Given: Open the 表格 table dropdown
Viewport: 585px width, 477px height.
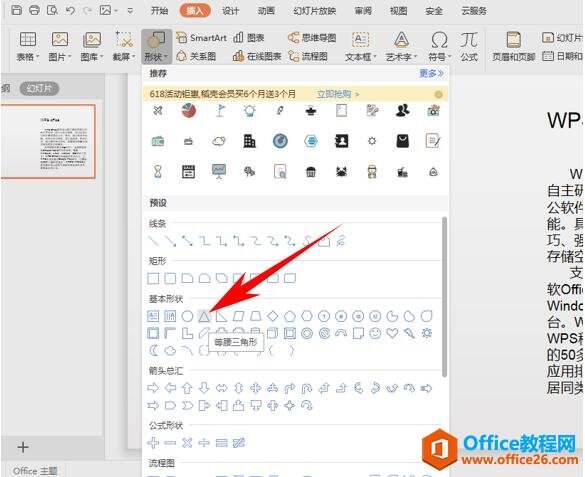Looking at the screenshot, I should coord(28,47).
